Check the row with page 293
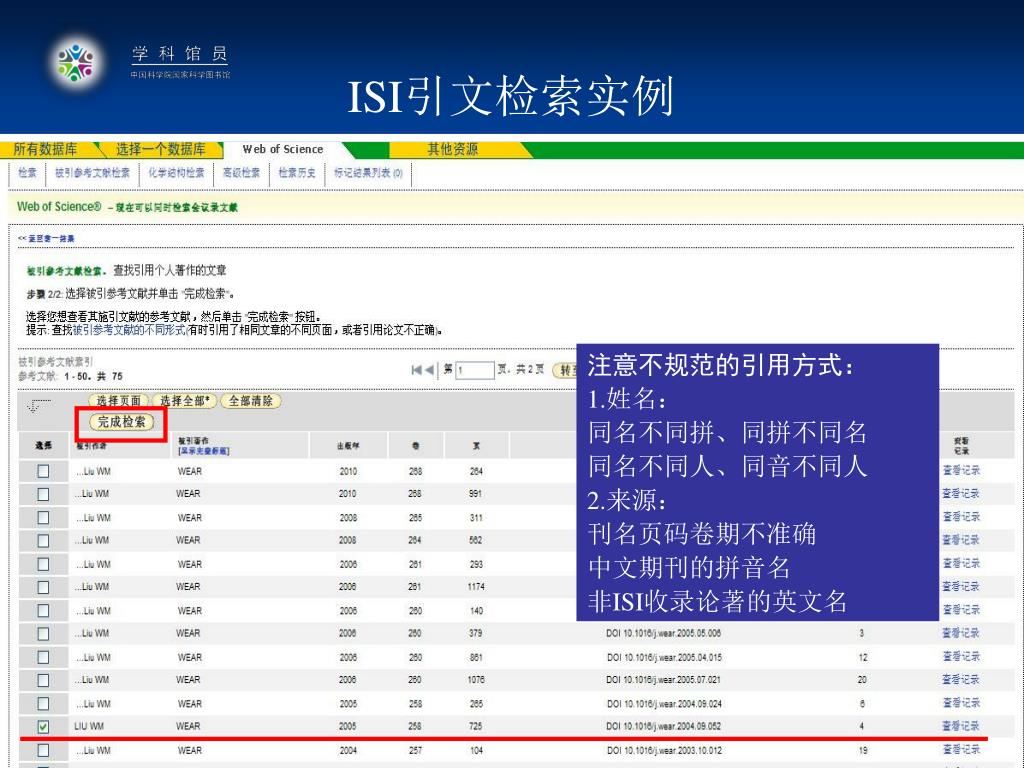 pos(43,564)
